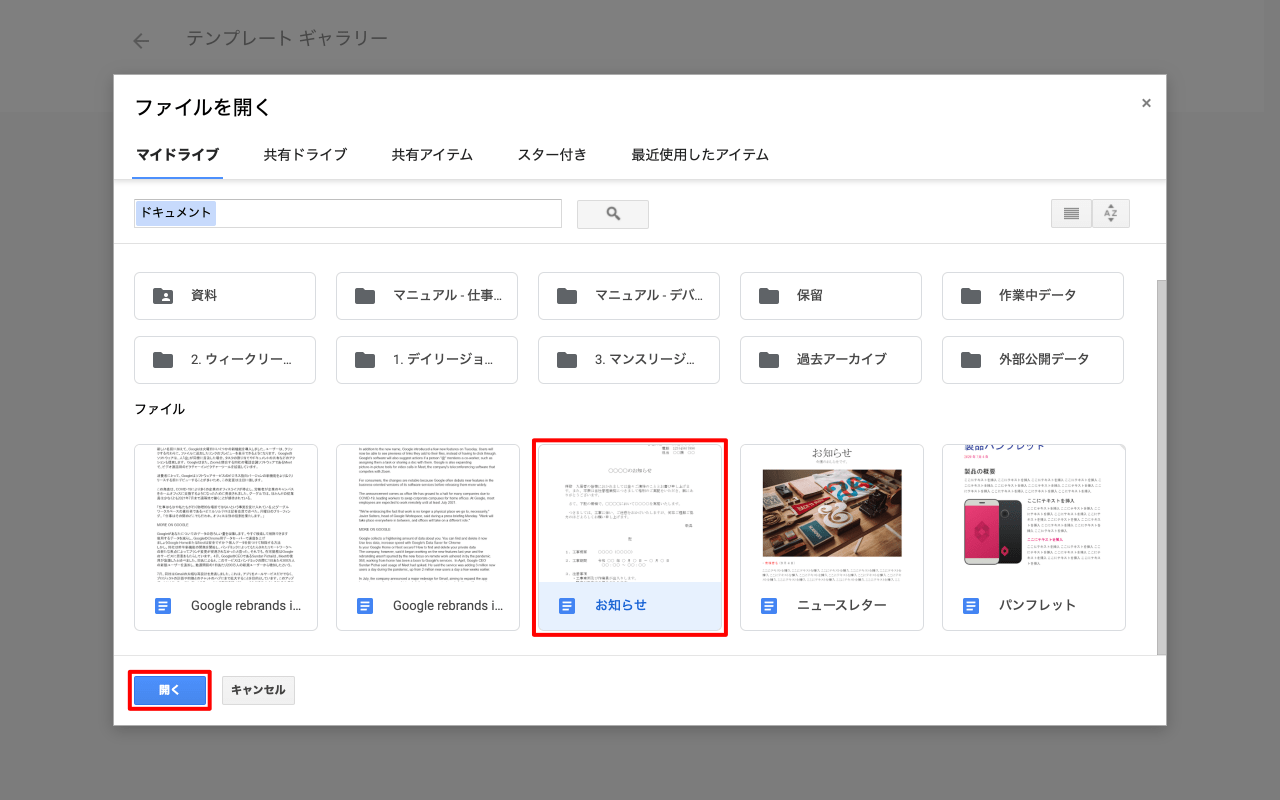Switch to list view icon
This screenshot has height=800, width=1280.
[x=1071, y=214]
